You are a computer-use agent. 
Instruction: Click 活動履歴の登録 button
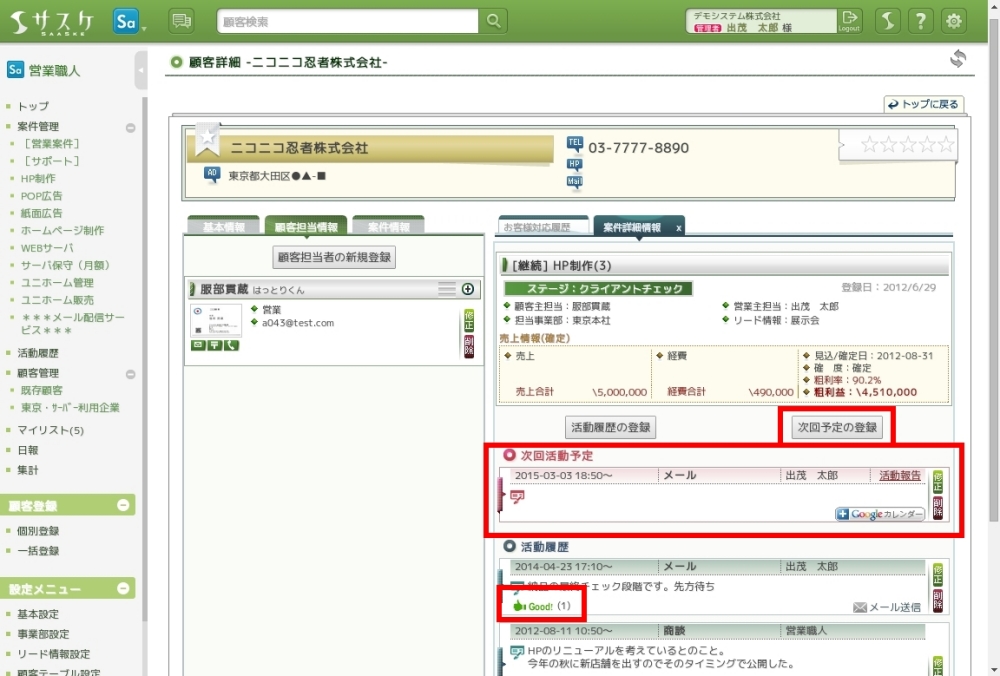click(610, 427)
